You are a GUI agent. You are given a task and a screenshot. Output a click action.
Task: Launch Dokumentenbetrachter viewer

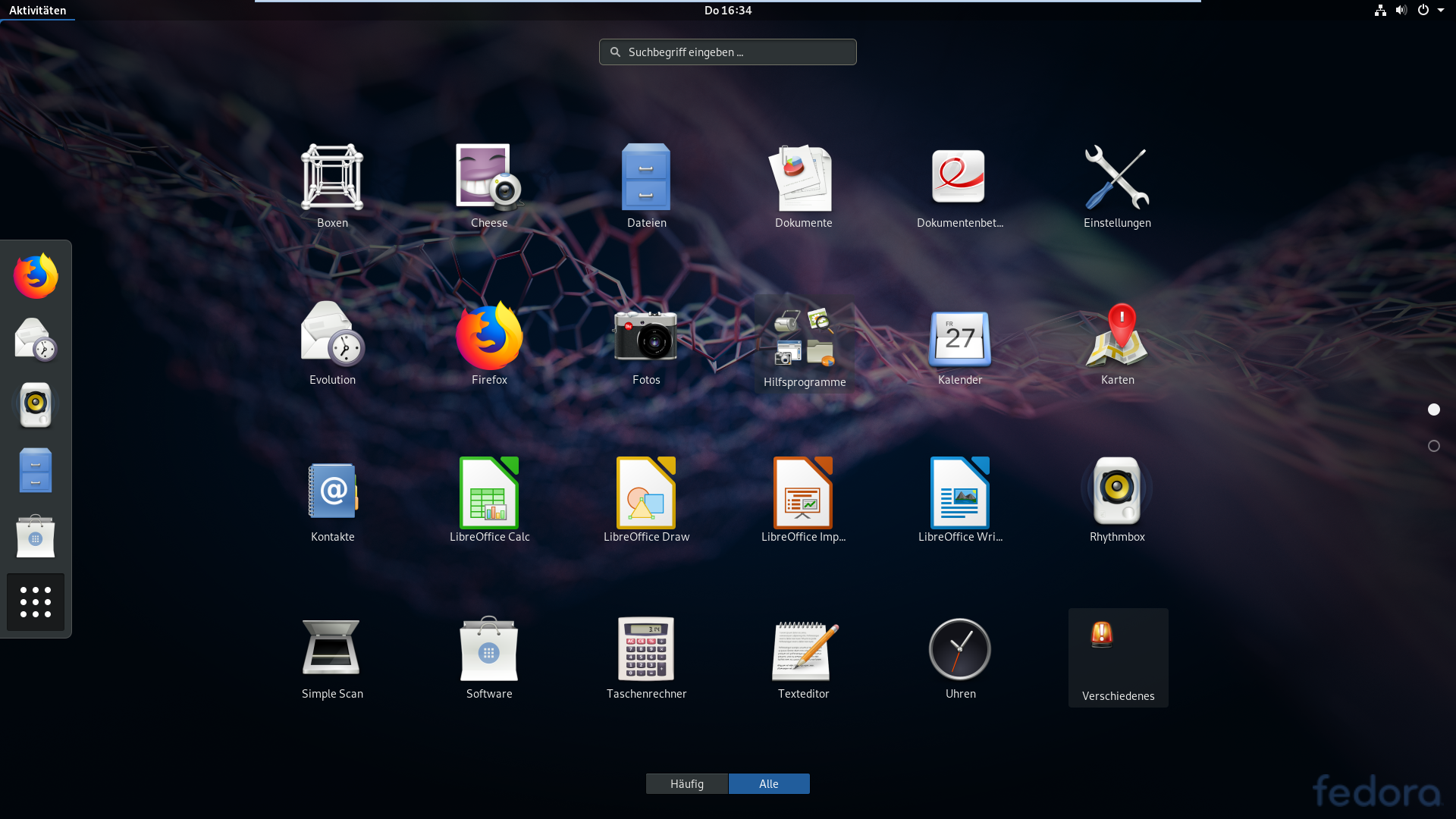tap(960, 186)
